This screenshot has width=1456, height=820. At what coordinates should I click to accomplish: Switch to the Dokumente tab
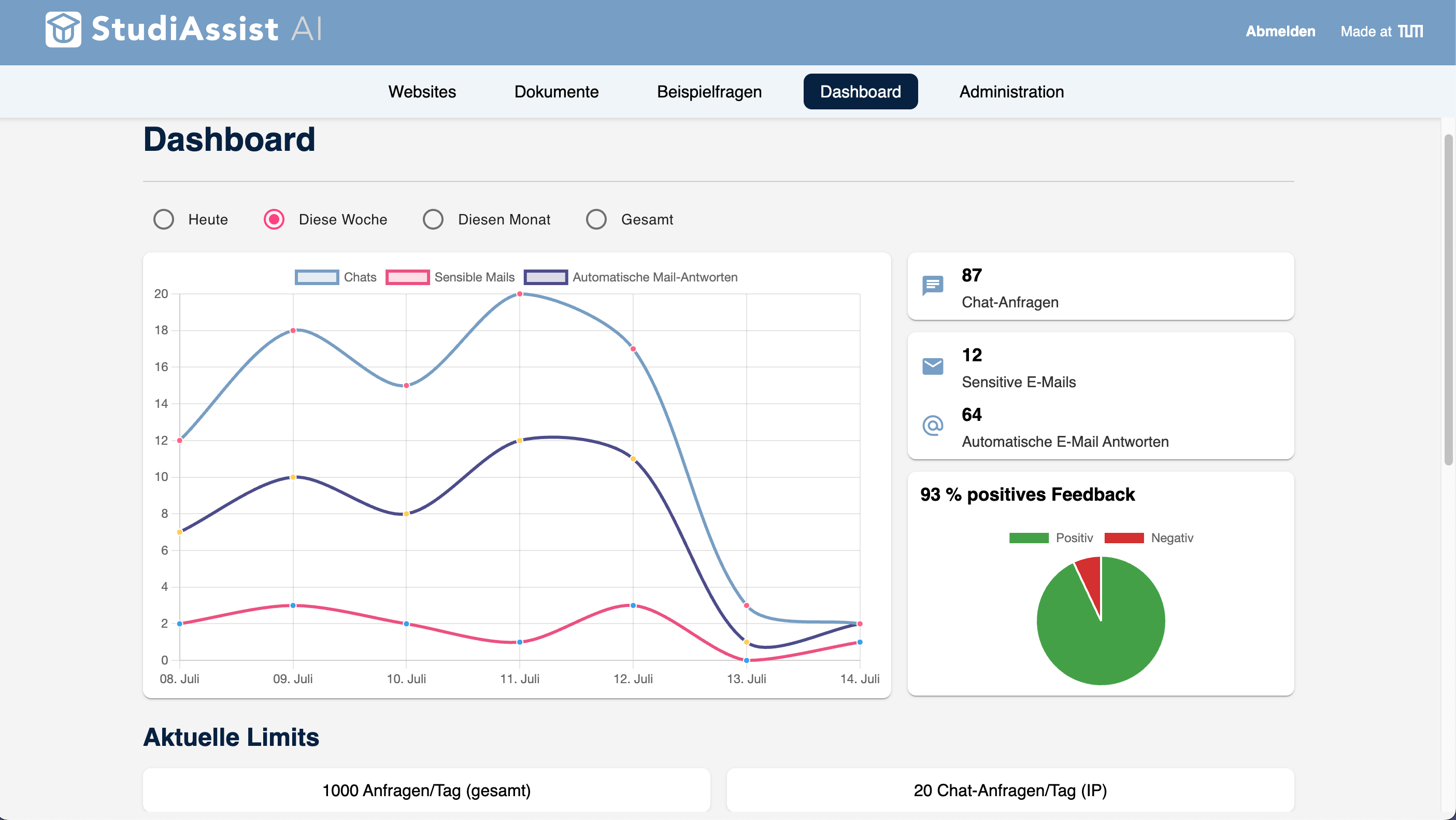tap(556, 92)
